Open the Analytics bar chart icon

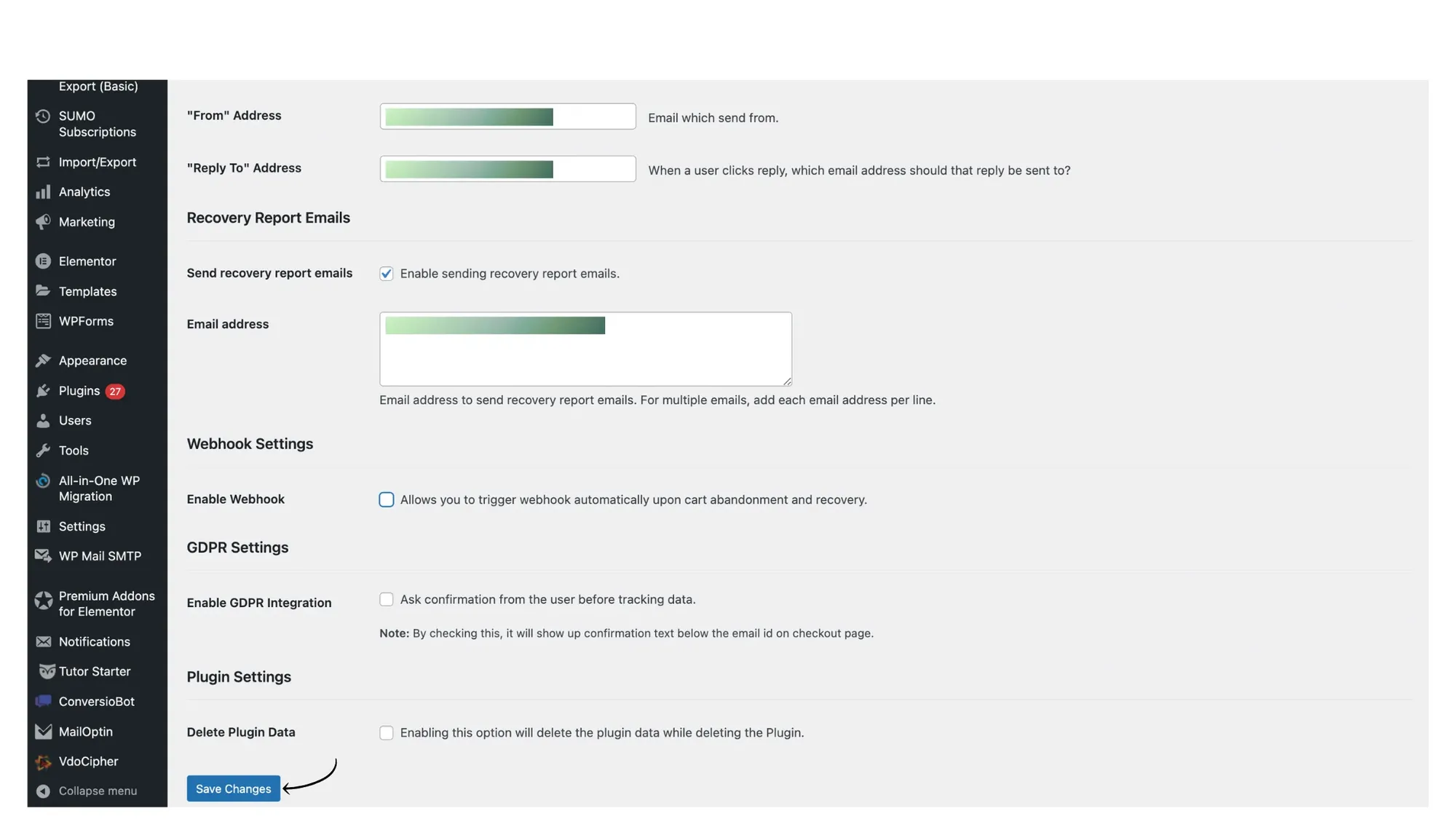[x=43, y=192]
